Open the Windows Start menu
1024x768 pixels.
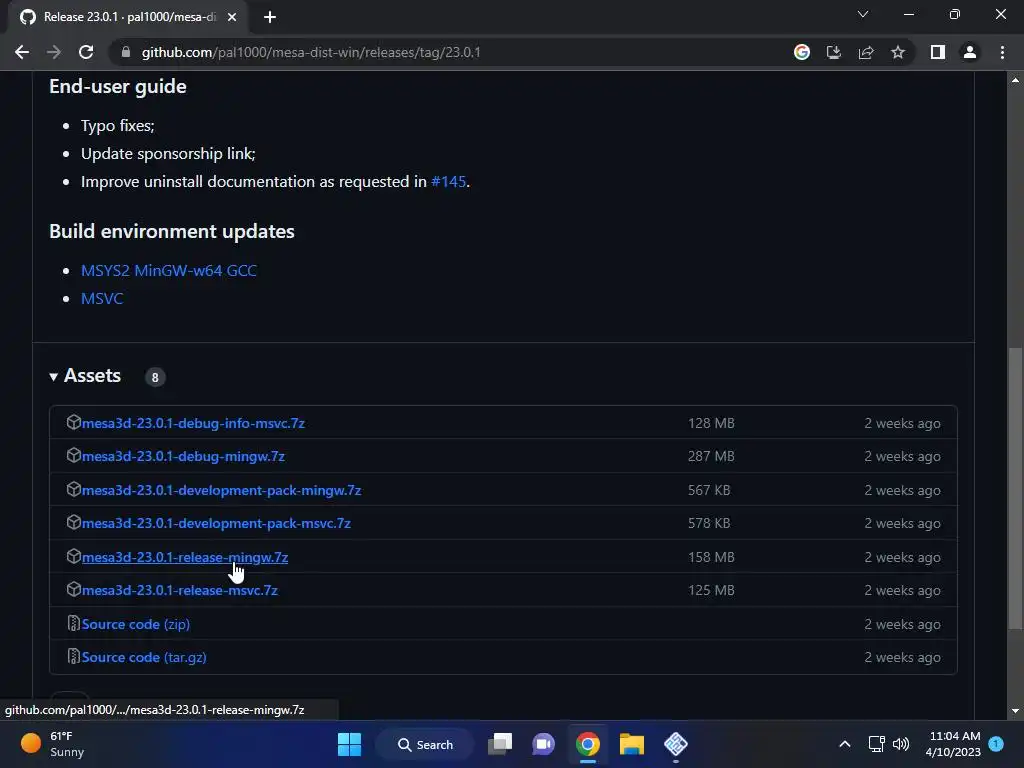(349, 744)
